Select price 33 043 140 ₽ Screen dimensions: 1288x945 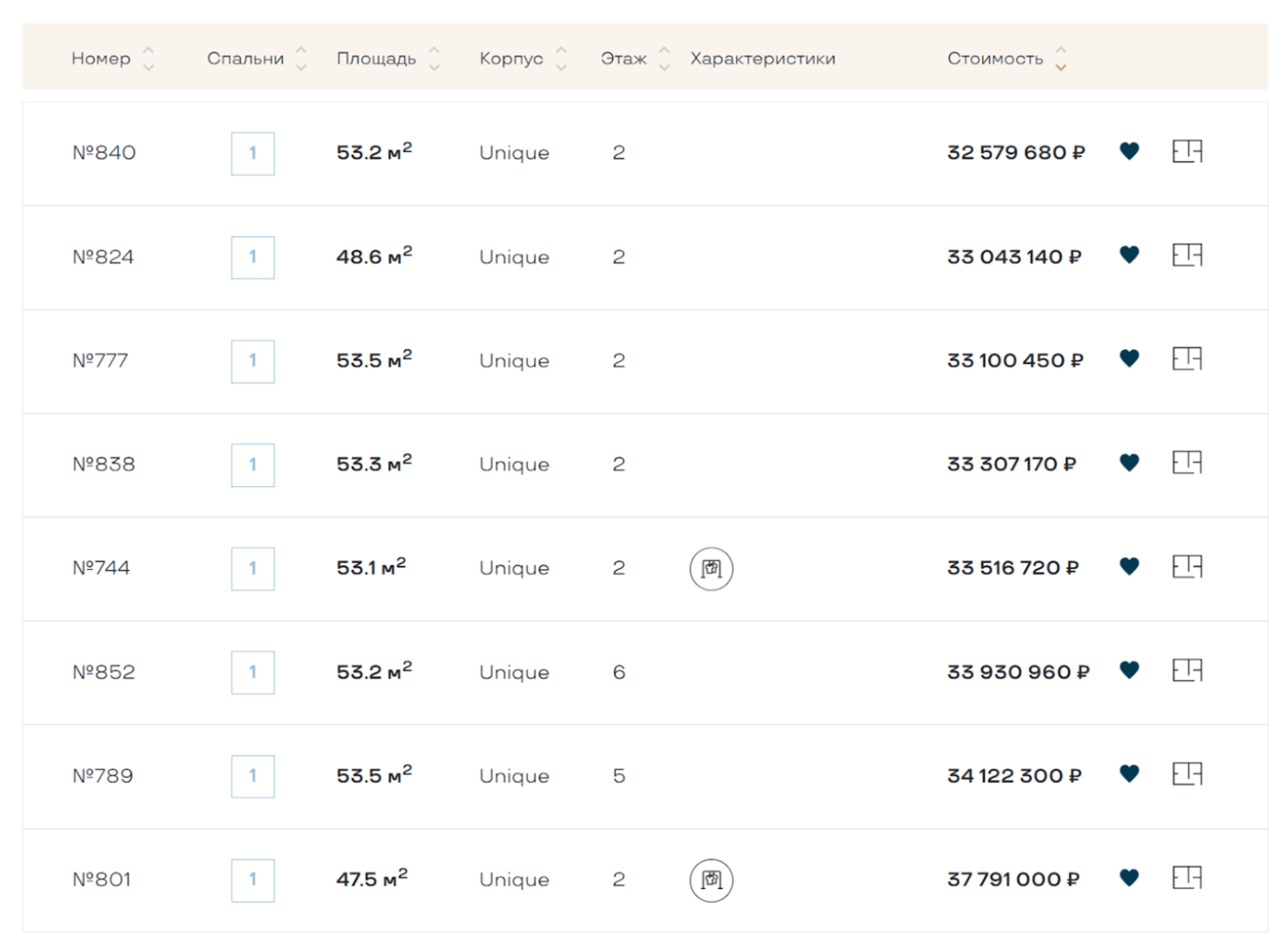tap(1014, 257)
